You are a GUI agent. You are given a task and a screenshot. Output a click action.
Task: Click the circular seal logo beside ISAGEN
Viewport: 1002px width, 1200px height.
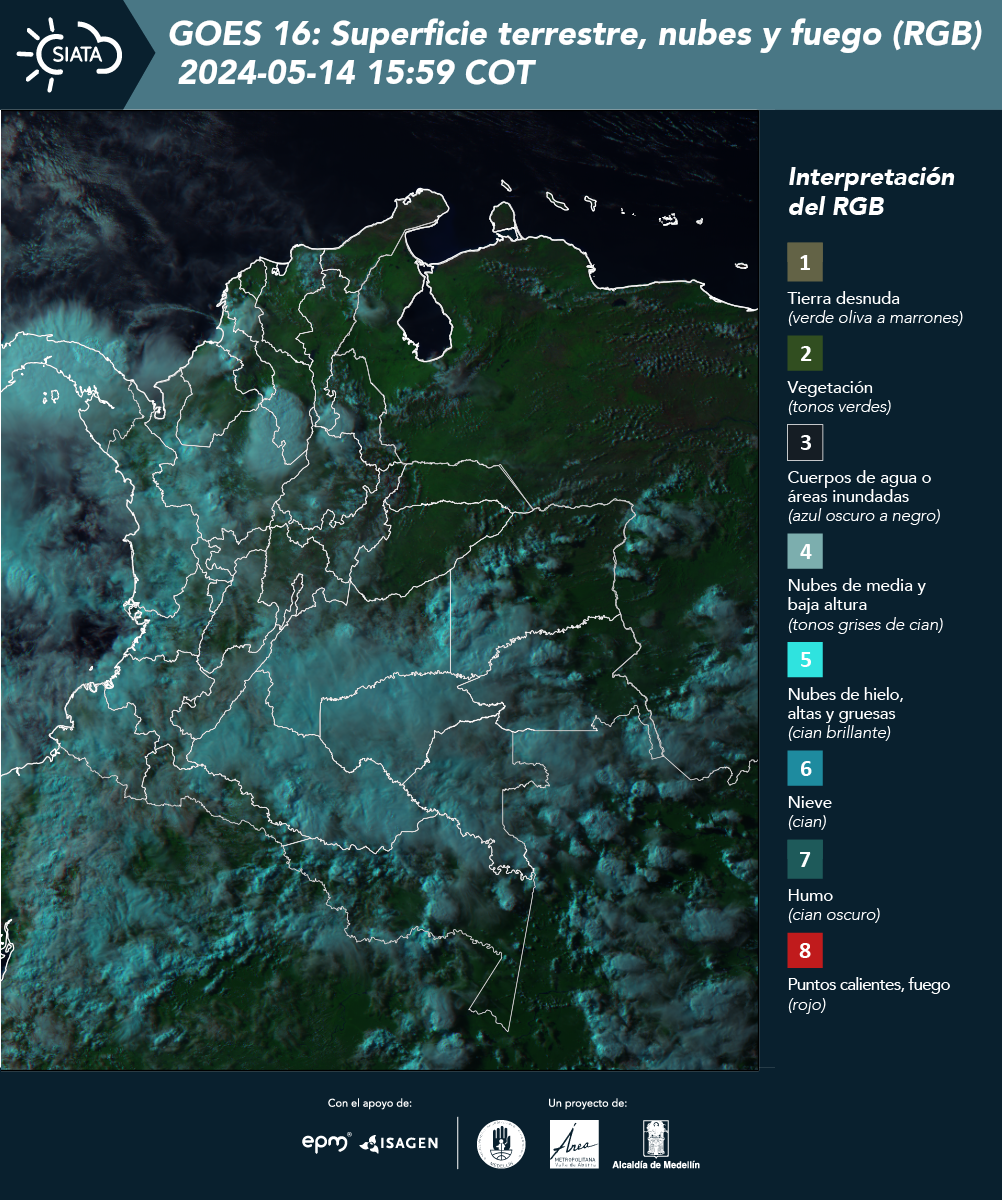coord(501,1144)
